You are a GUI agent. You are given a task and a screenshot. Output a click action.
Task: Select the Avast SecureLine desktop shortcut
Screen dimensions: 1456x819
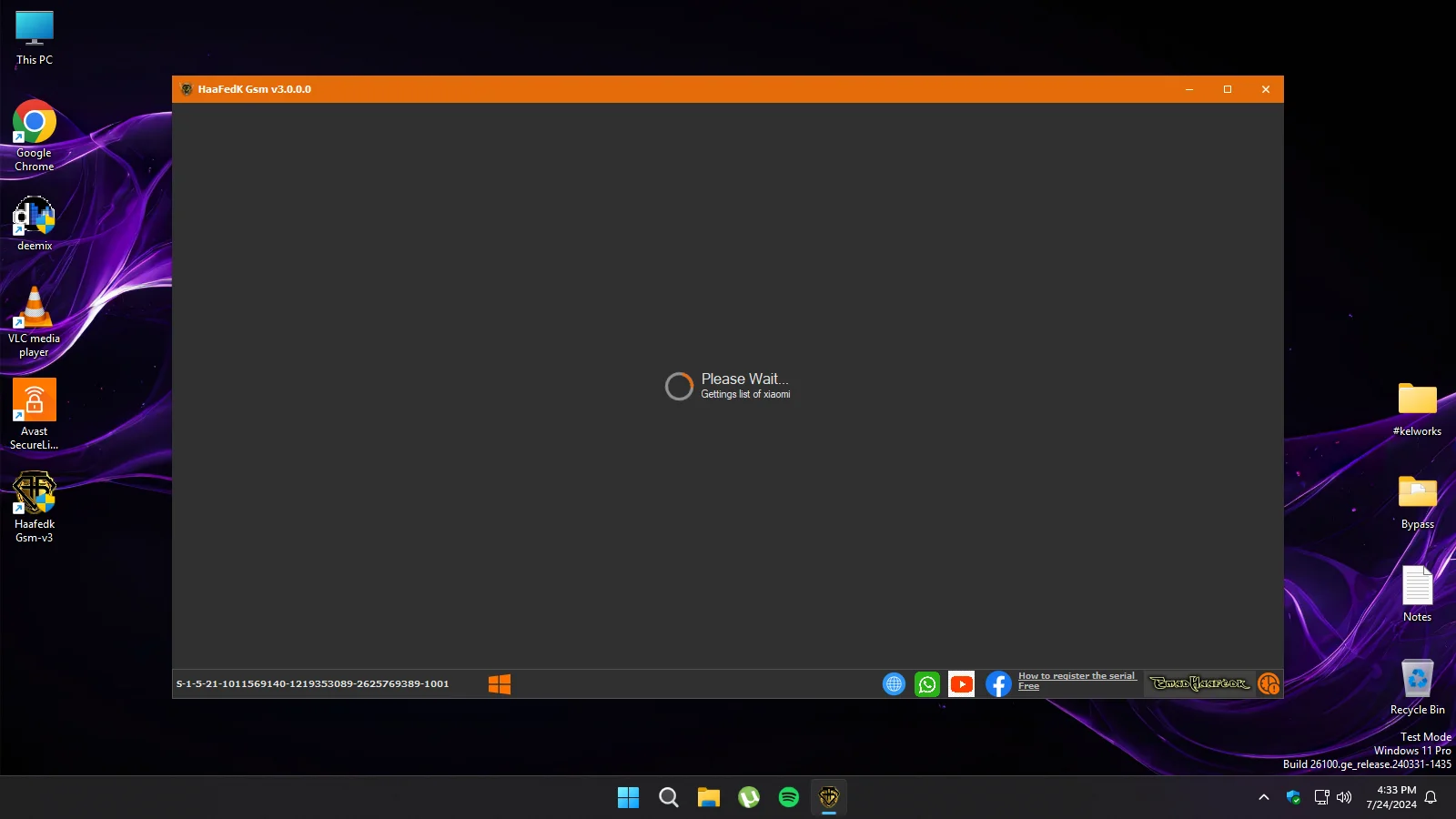tap(35, 415)
